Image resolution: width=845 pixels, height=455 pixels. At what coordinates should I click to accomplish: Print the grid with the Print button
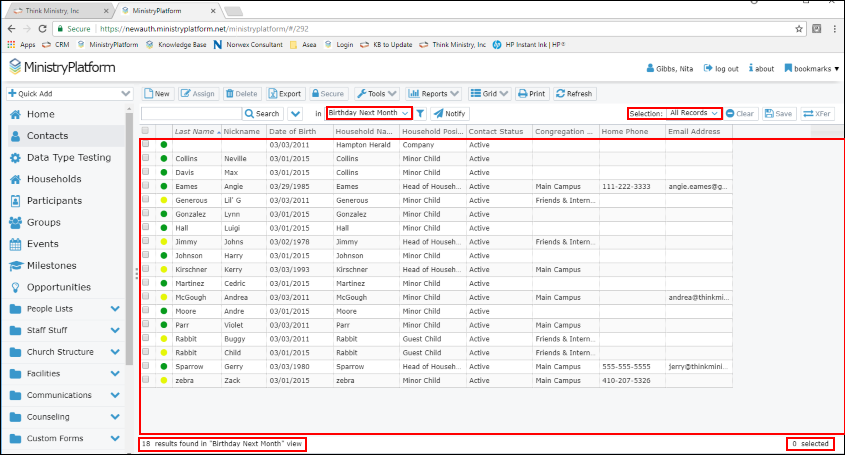coord(531,94)
